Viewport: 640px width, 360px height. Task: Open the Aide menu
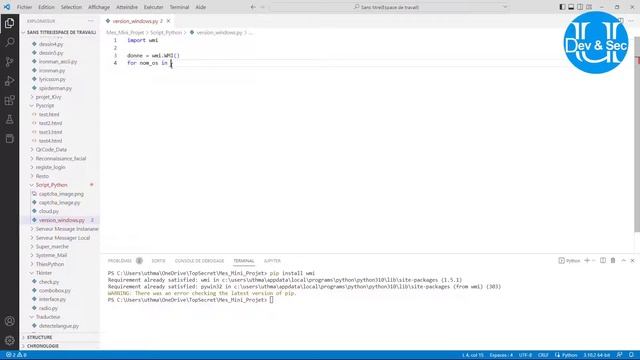(200, 7)
